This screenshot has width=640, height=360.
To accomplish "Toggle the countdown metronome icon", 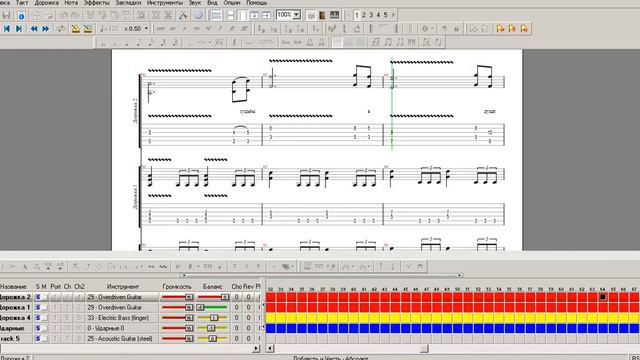I will tap(87, 29).
